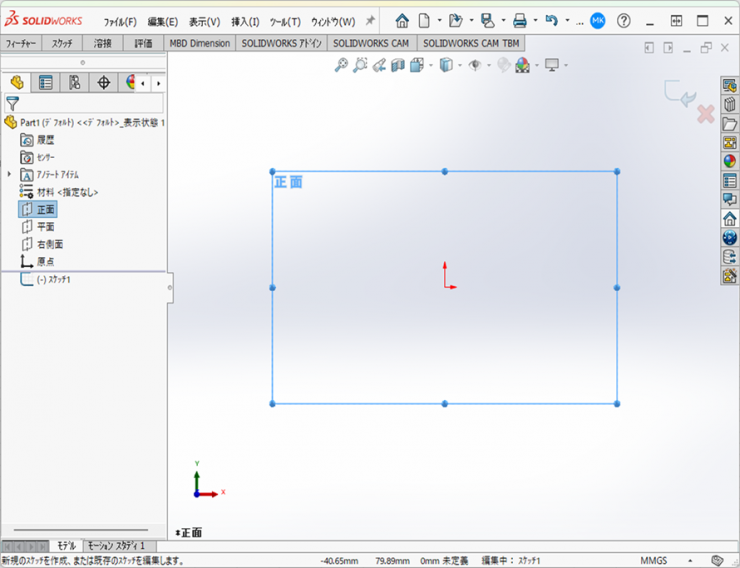The width and height of the screenshot is (740, 568).
Task: Open the ConfigurationManager tab icon
Action: click(74, 82)
